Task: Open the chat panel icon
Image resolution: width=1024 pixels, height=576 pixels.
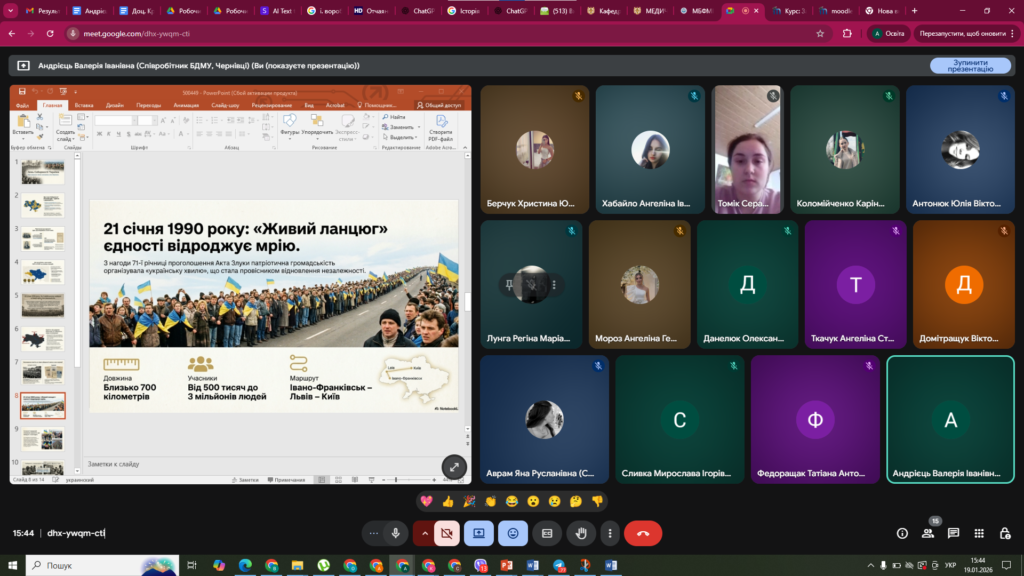Action: pyautogui.click(x=953, y=533)
